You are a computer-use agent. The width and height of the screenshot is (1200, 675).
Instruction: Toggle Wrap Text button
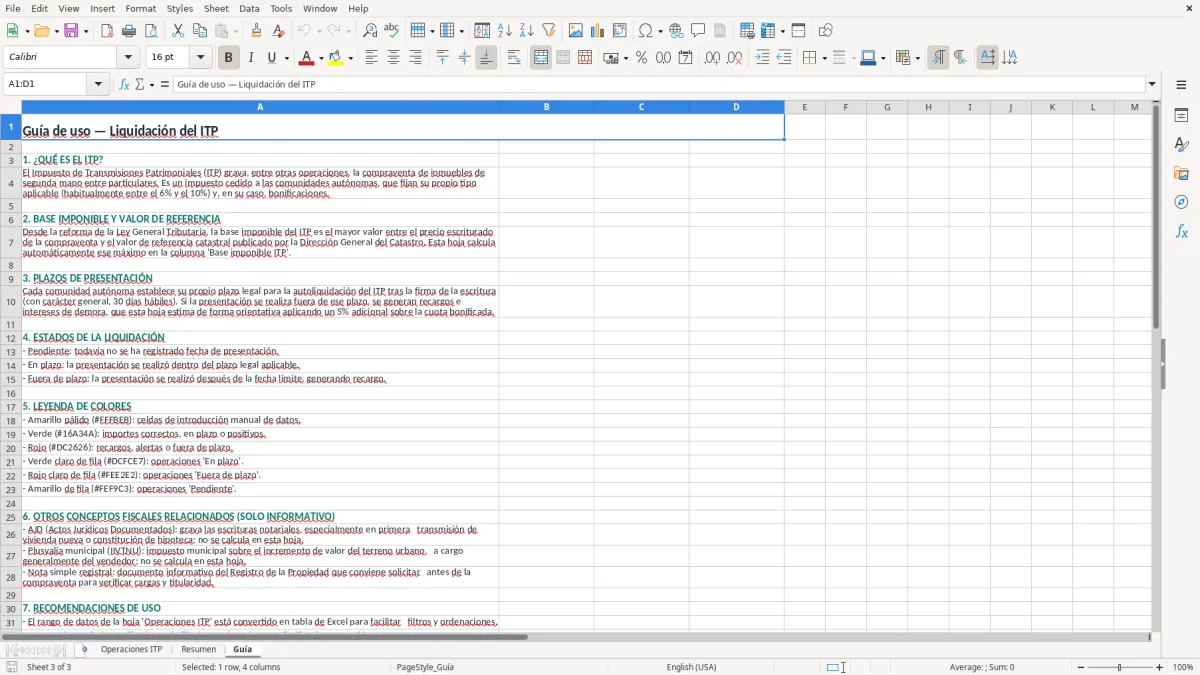click(x=514, y=58)
